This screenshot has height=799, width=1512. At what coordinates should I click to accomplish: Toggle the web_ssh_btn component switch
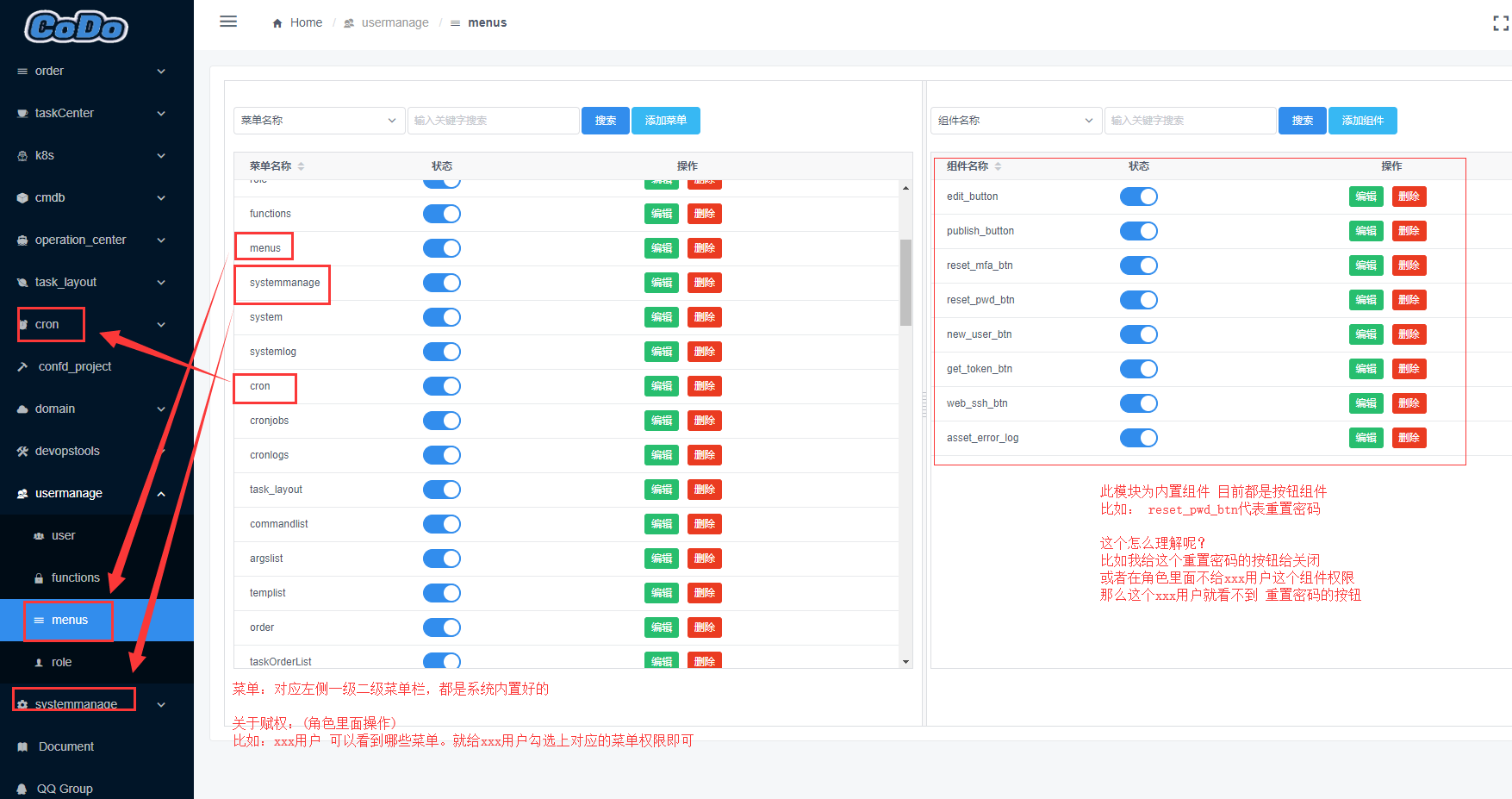1139,403
